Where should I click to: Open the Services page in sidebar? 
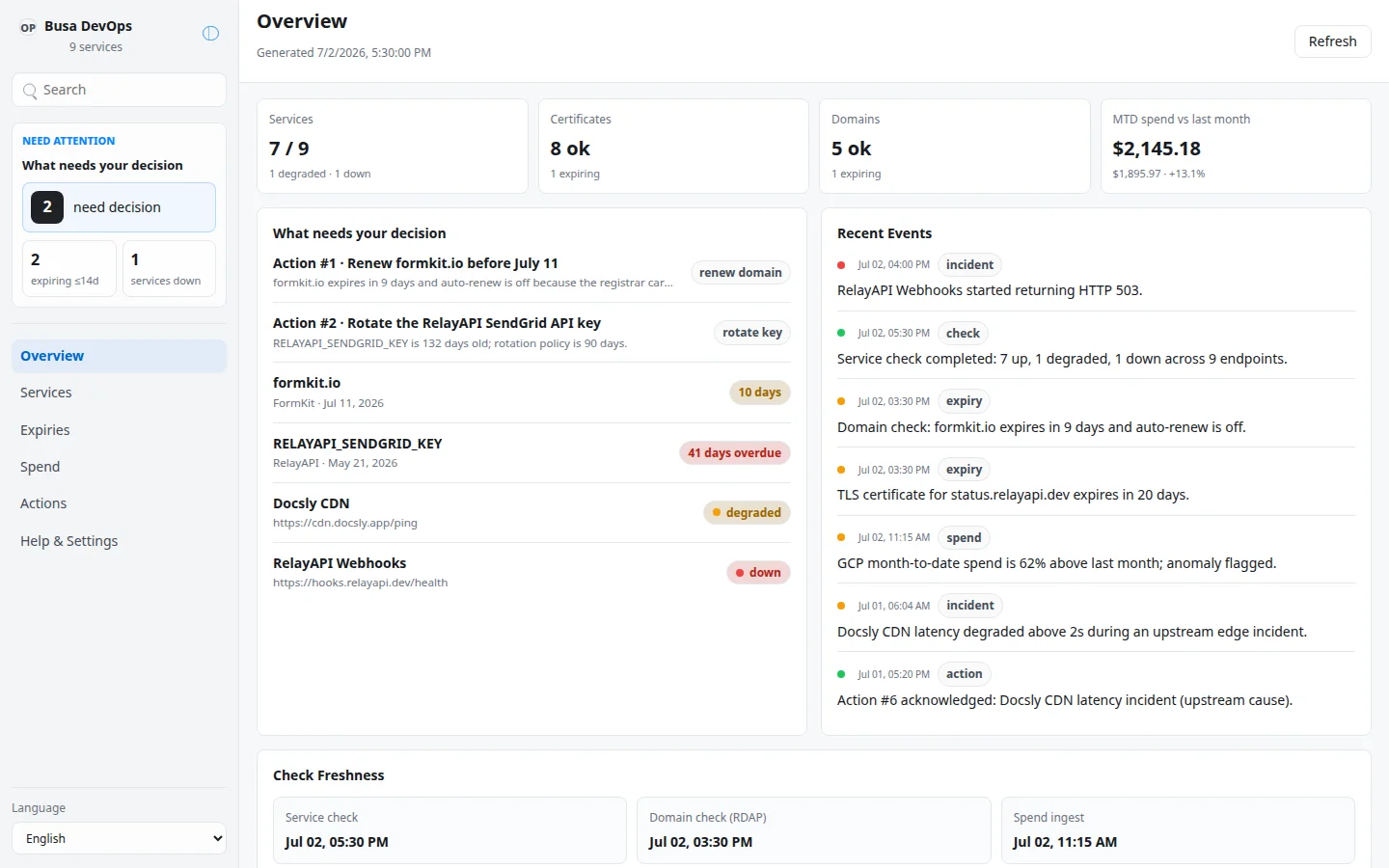point(120,393)
